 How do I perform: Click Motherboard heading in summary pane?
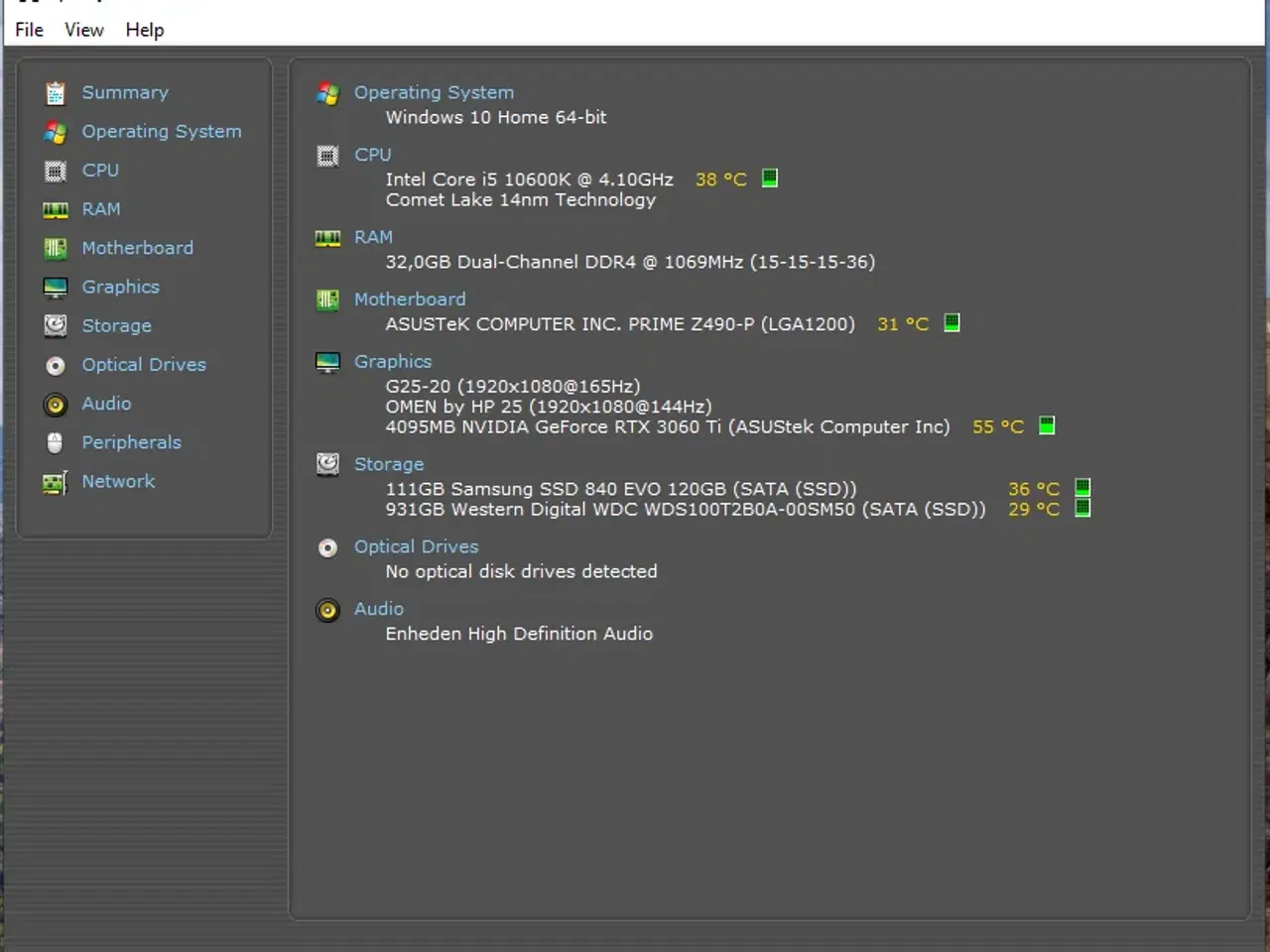click(x=410, y=298)
